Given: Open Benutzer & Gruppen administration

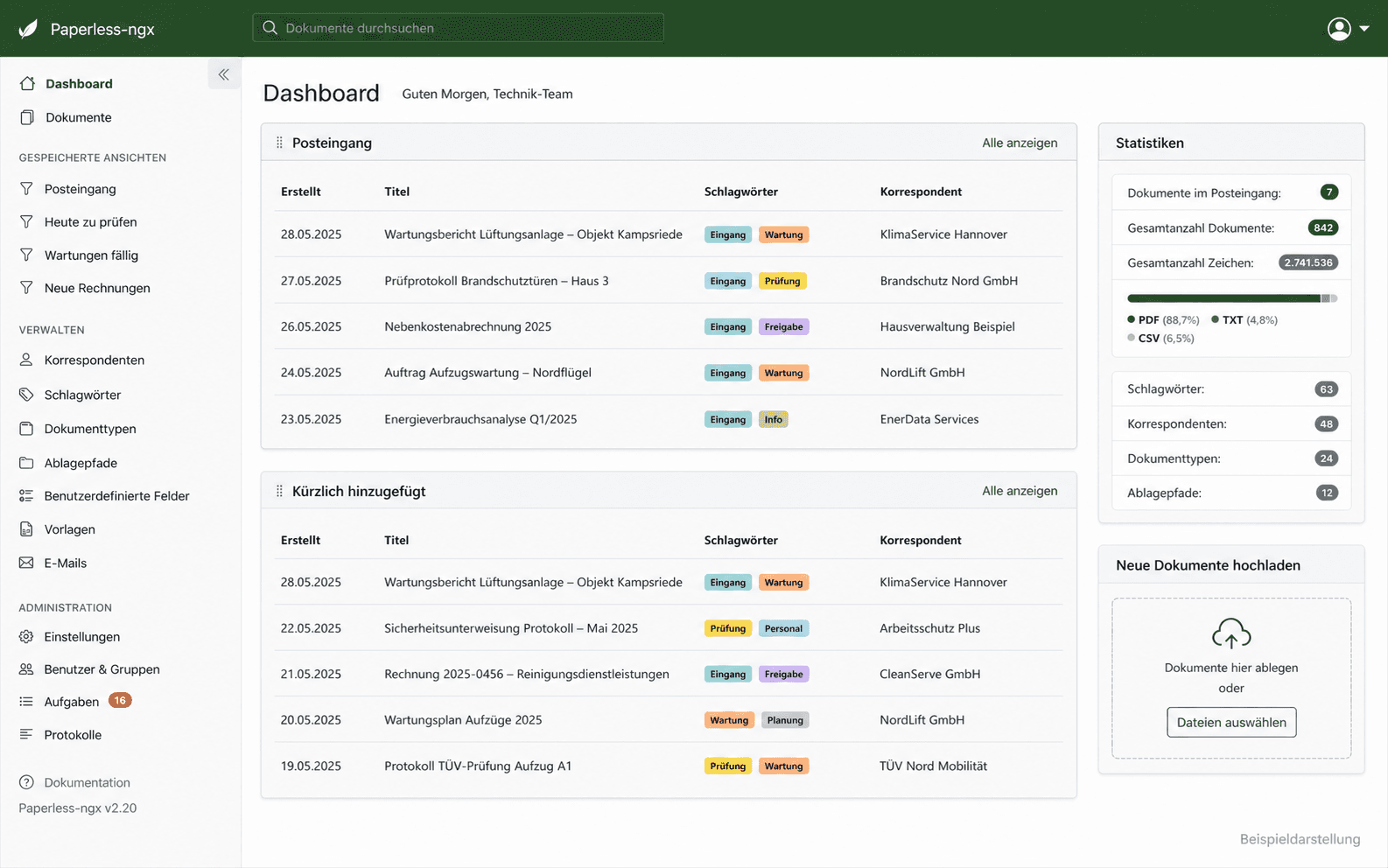Looking at the screenshot, I should (102, 669).
